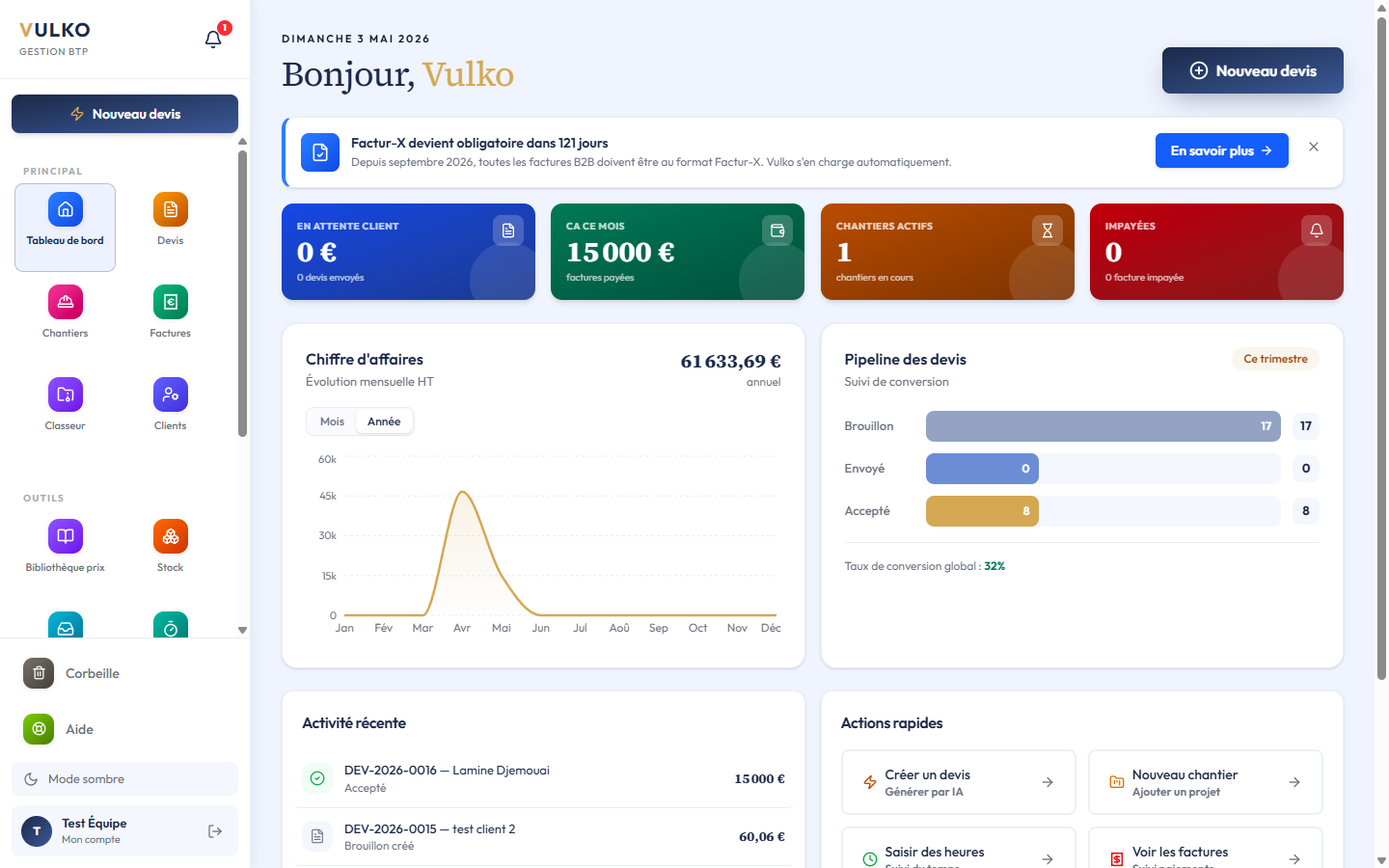Open Saisir des heures quick action
The height and width of the screenshot is (868, 1389).
(959, 849)
